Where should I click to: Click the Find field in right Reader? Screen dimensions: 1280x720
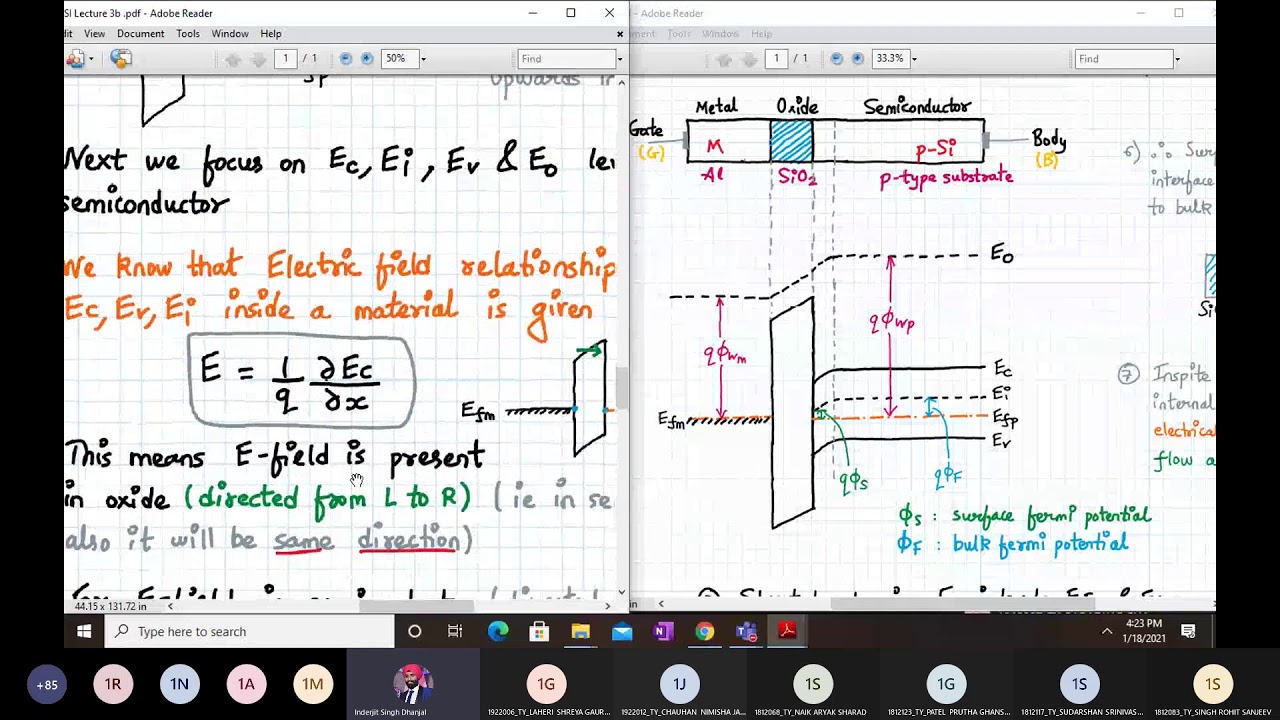(1122, 59)
